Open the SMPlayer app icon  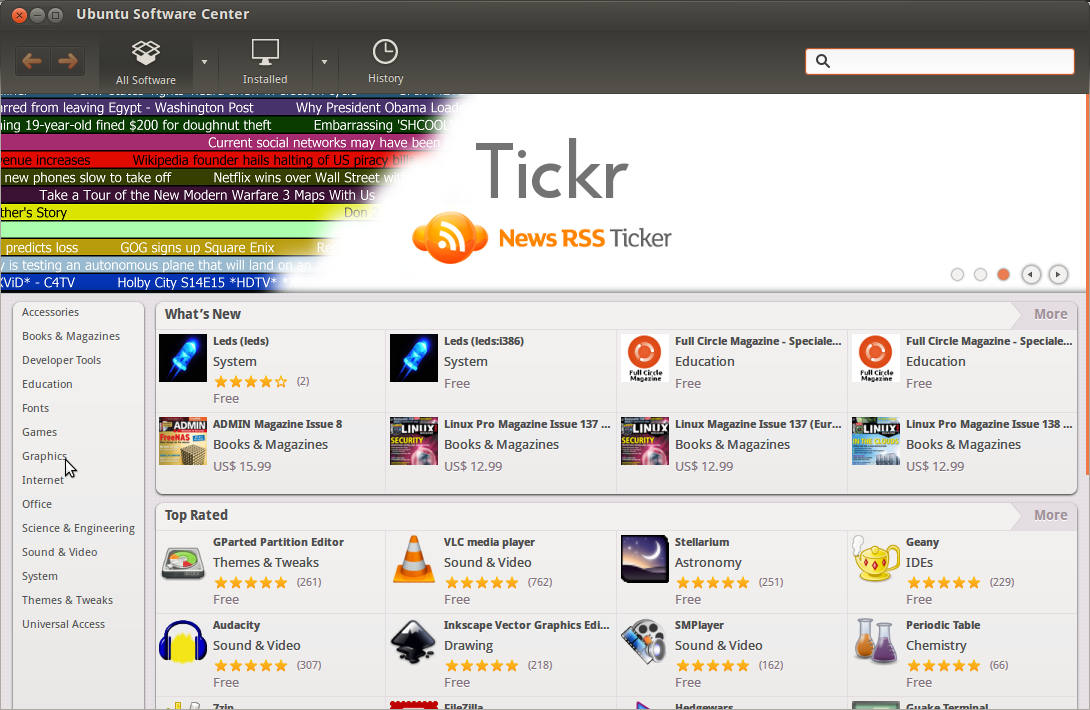coord(644,642)
